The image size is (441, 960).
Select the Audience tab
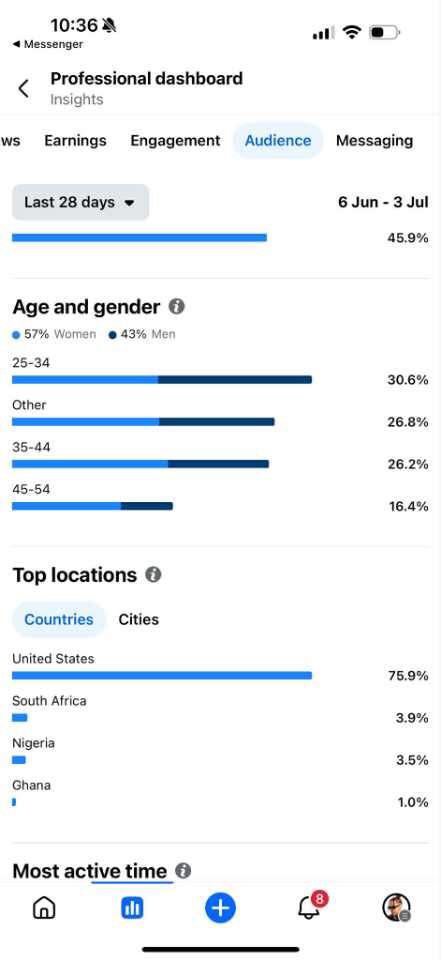click(x=278, y=140)
